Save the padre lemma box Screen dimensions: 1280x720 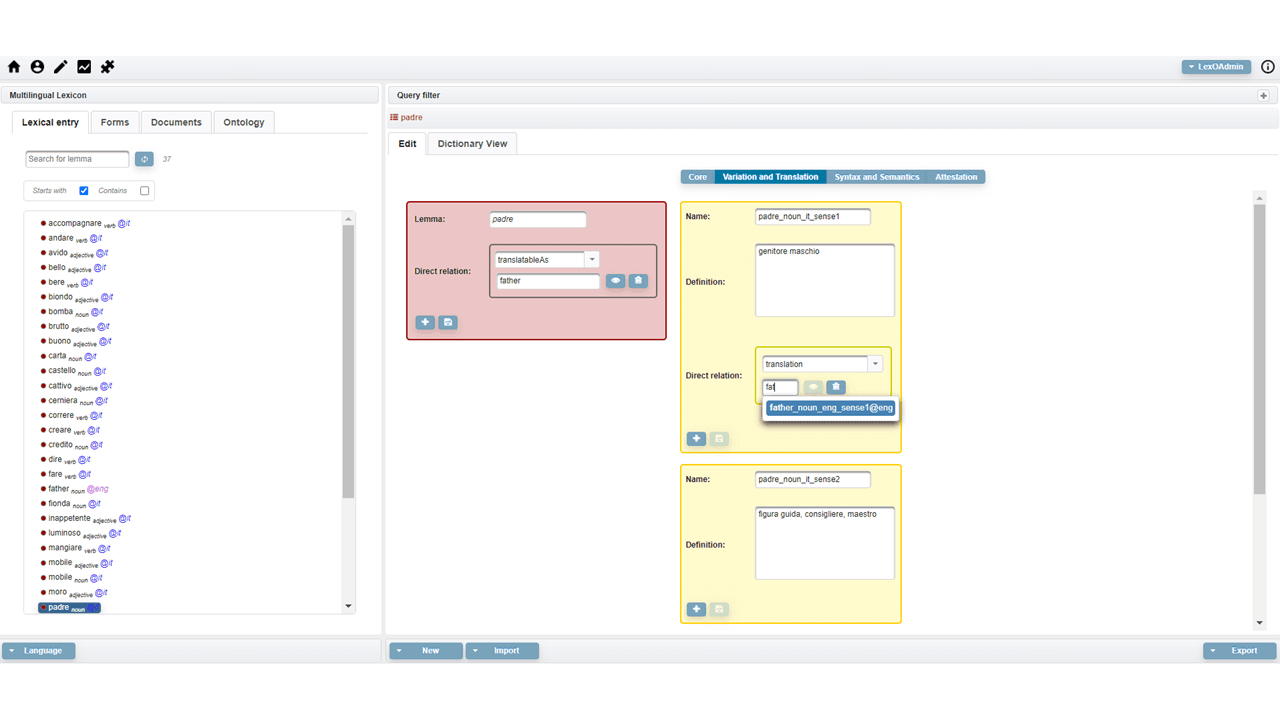(448, 323)
